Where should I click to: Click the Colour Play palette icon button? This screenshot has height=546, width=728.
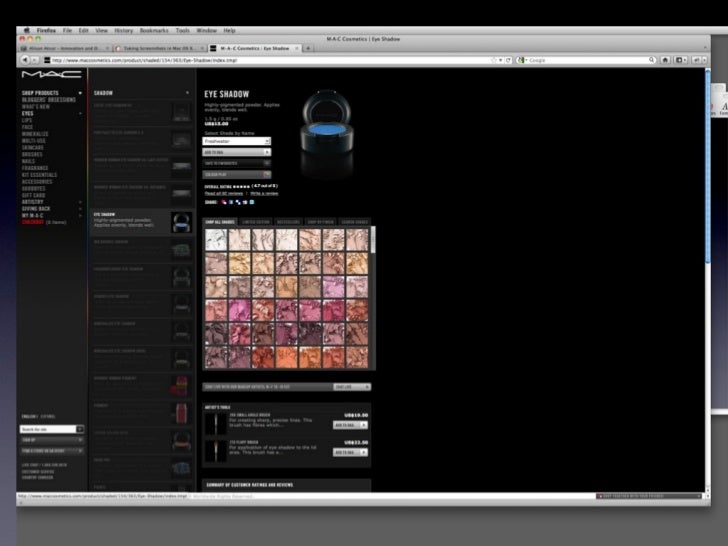point(267,174)
